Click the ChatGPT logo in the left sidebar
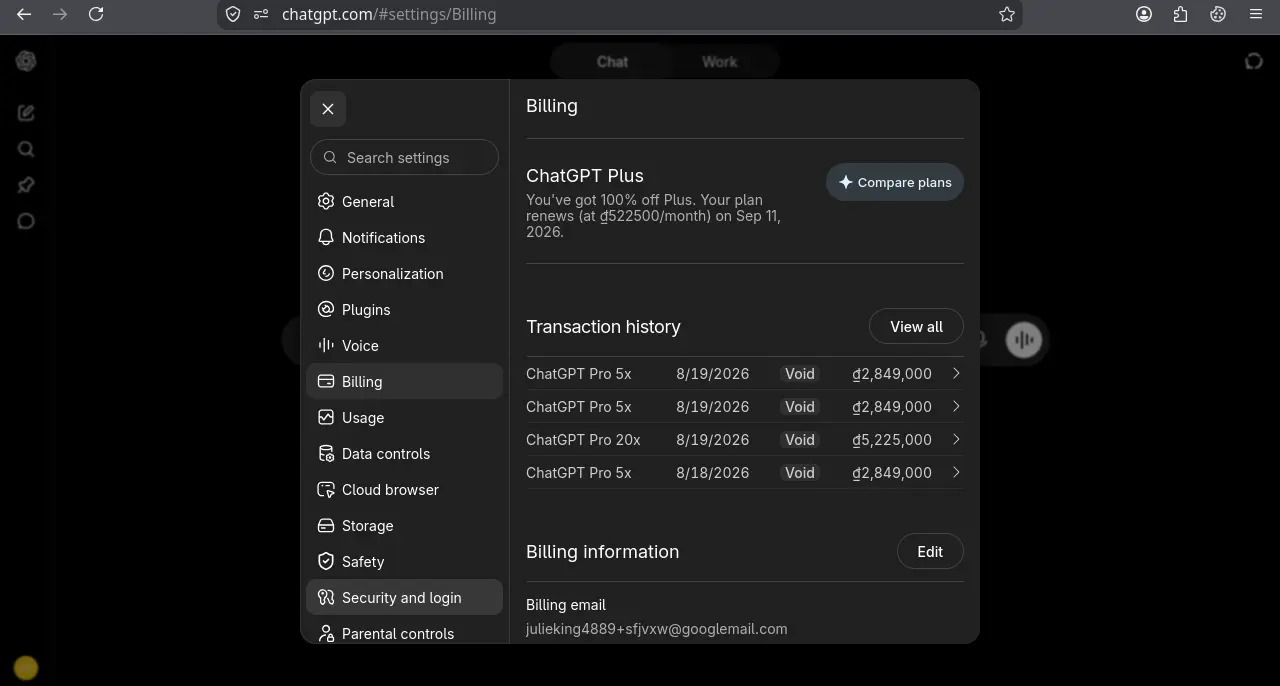 click(26, 61)
